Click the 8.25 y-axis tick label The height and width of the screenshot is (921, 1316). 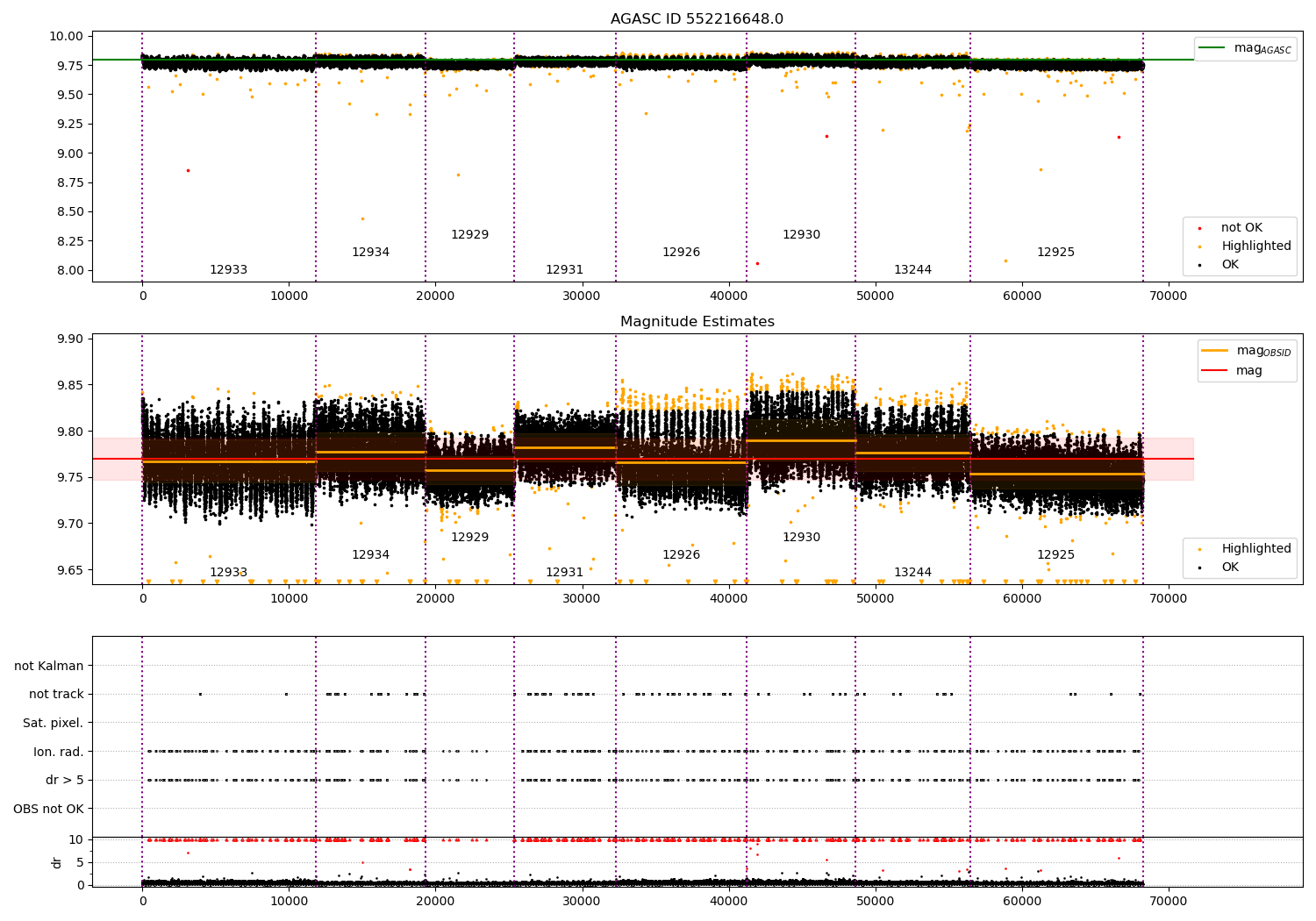point(69,241)
